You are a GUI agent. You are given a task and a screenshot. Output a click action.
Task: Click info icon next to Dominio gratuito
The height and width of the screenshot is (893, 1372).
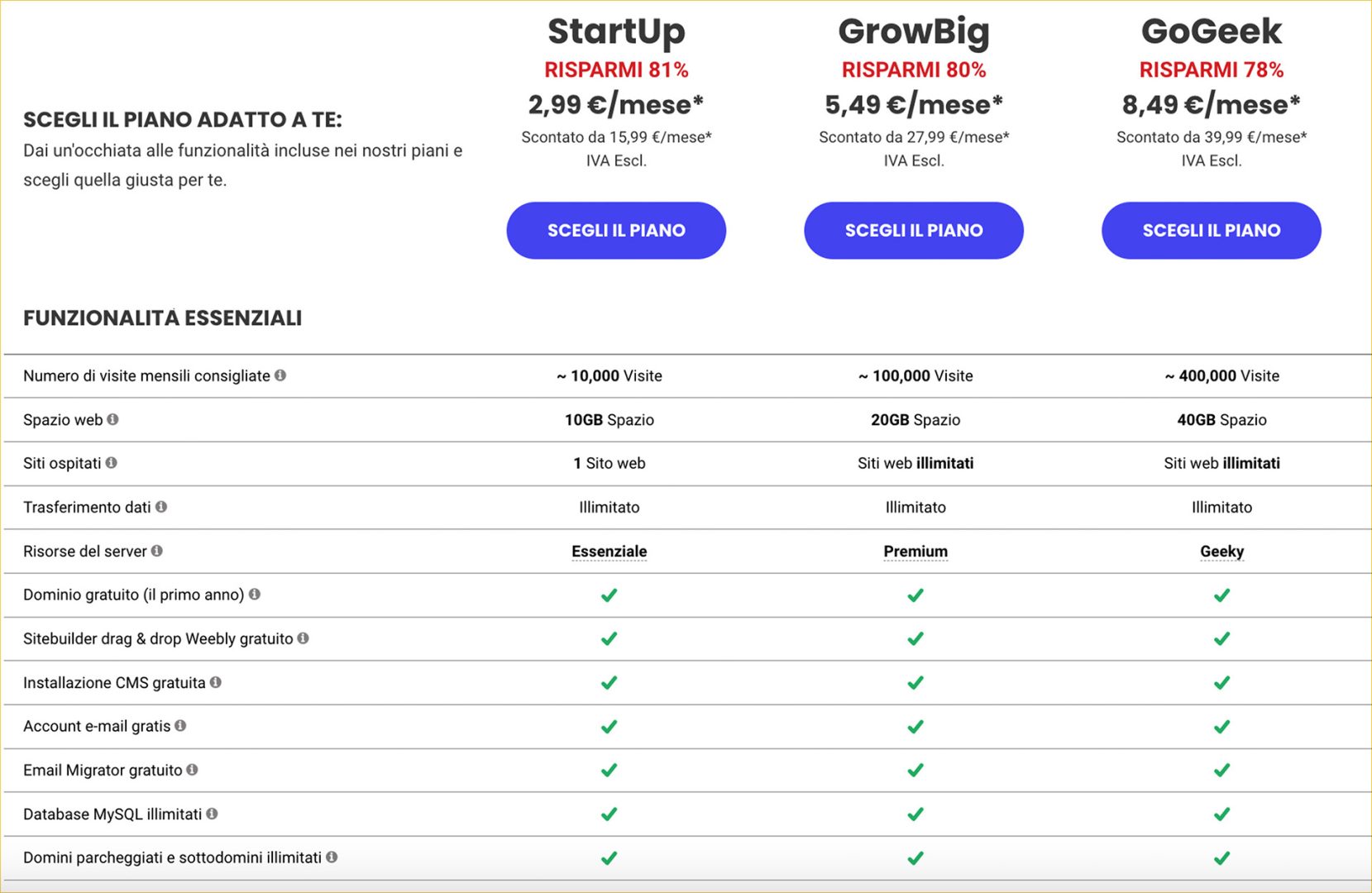coord(255,595)
